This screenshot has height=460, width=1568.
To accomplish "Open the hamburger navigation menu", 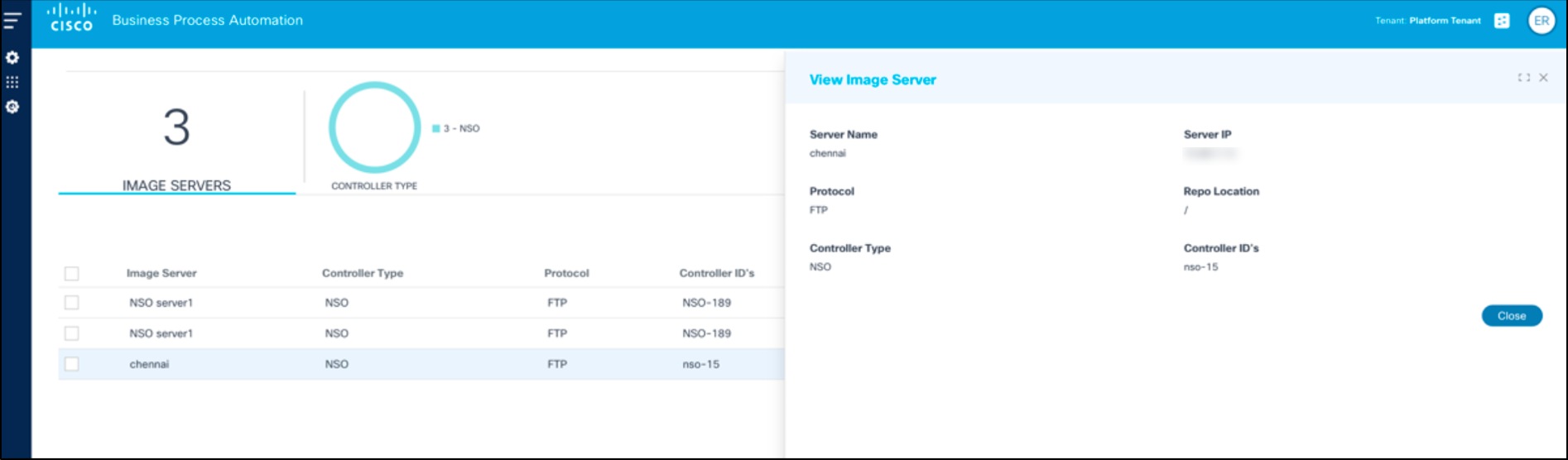I will (x=12, y=21).
